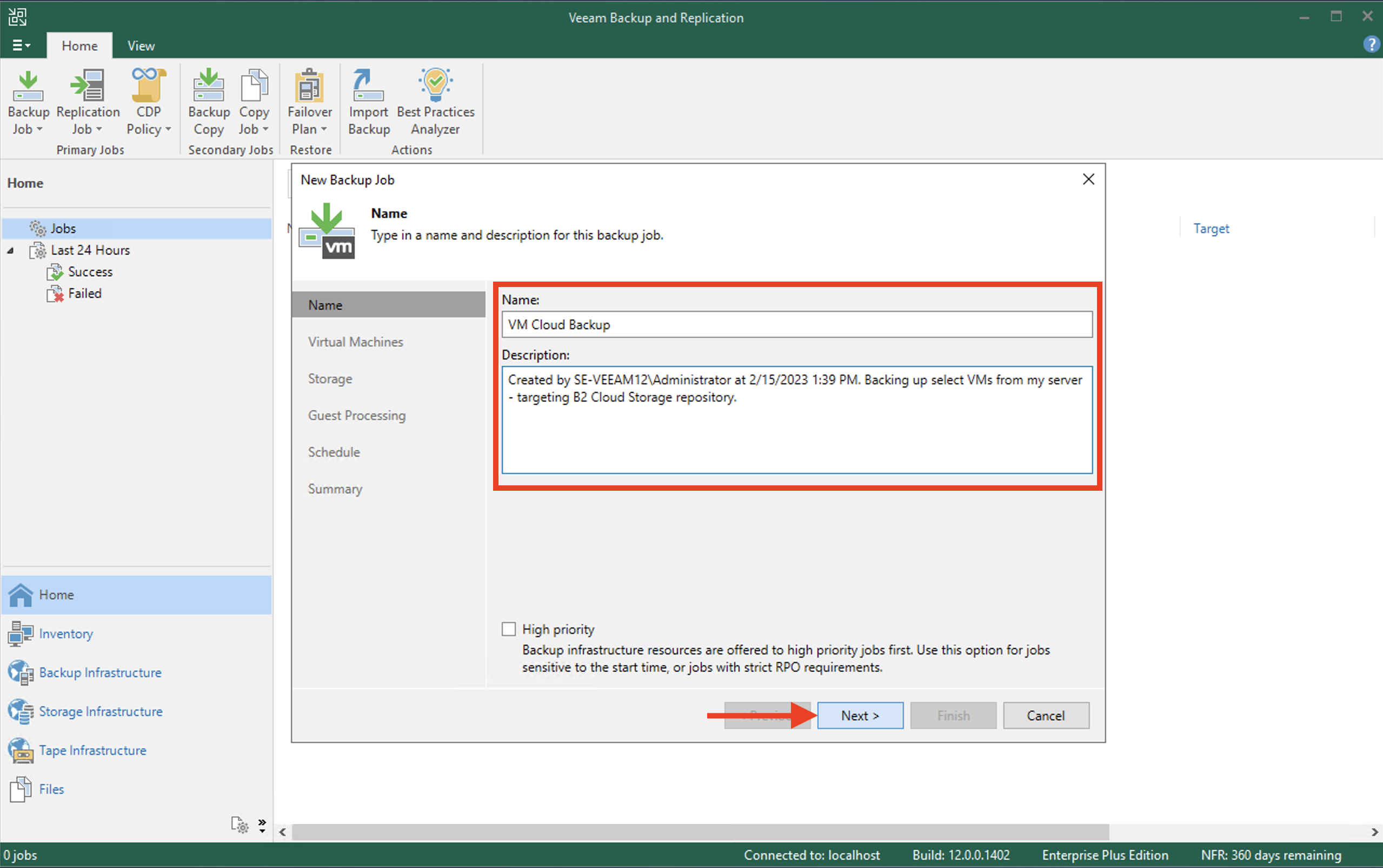This screenshot has height=868, width=1383.
Task: Click the Inventory view icon
Action: pyautogui.click(x=21, y=634)
